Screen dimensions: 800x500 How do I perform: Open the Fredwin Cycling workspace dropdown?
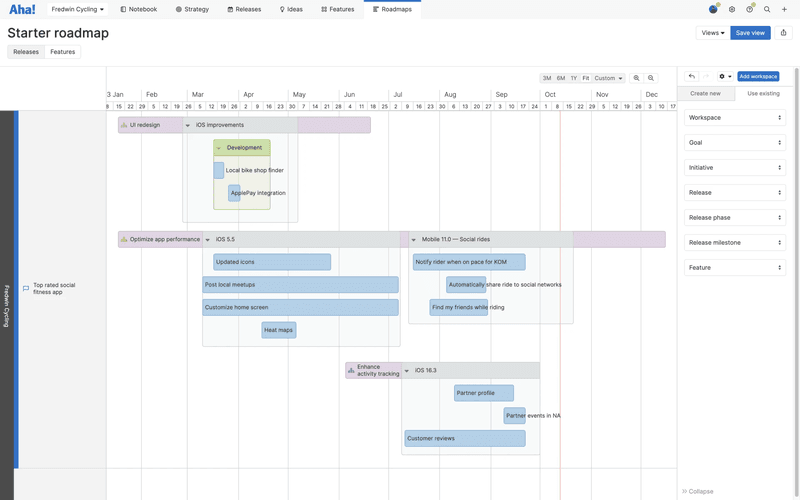[x=78, y=9]
